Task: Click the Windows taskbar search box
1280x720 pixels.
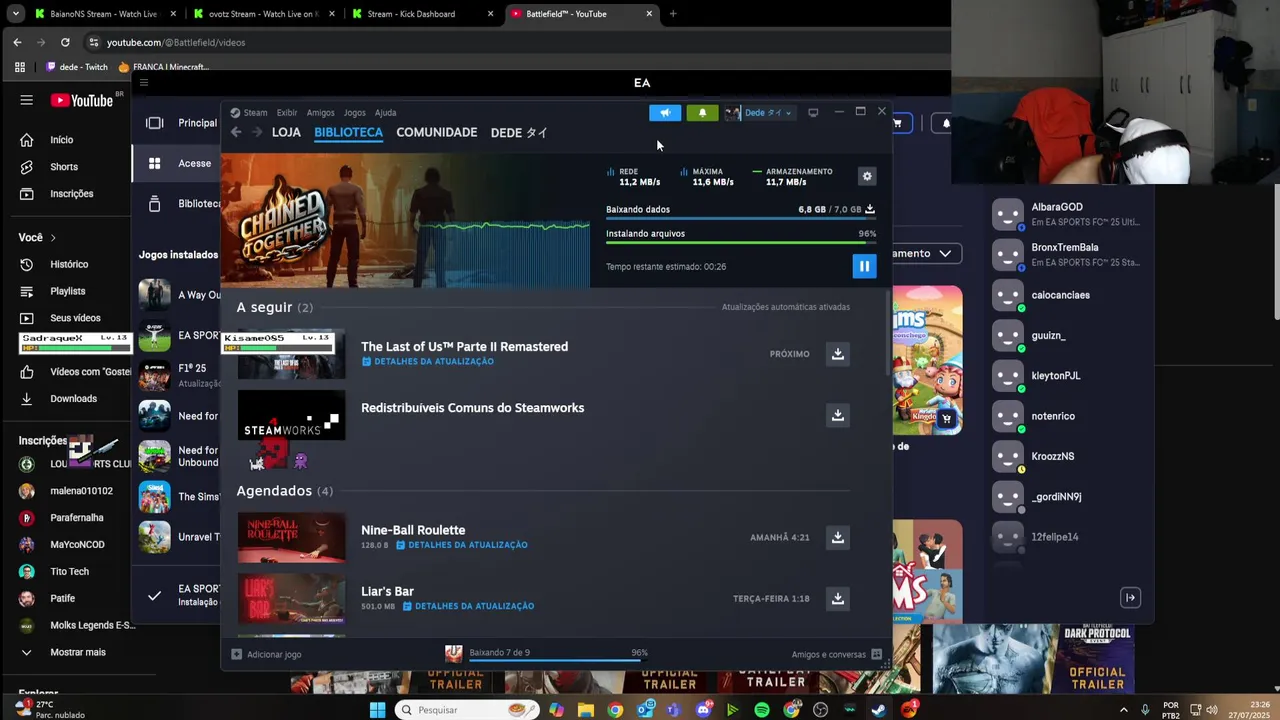Action: point(465,710)
